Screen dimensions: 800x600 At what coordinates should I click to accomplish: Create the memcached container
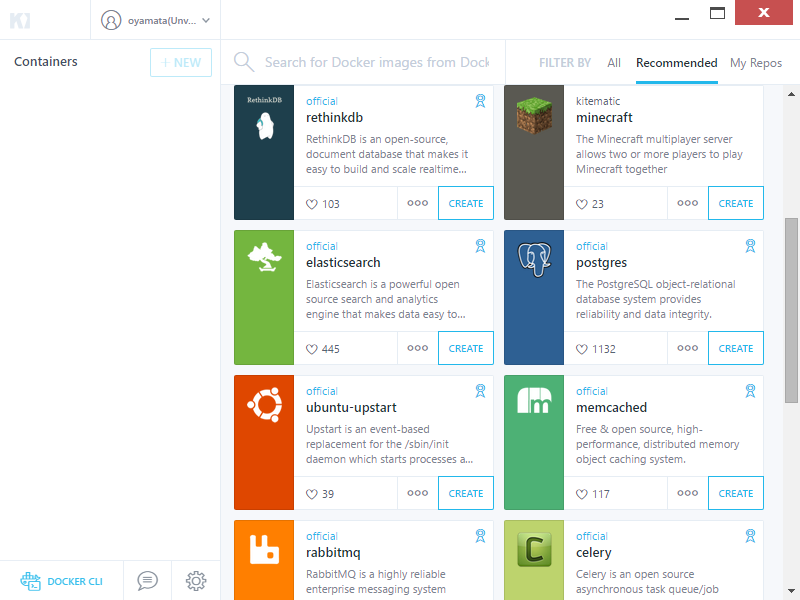(x=736, y=493)
